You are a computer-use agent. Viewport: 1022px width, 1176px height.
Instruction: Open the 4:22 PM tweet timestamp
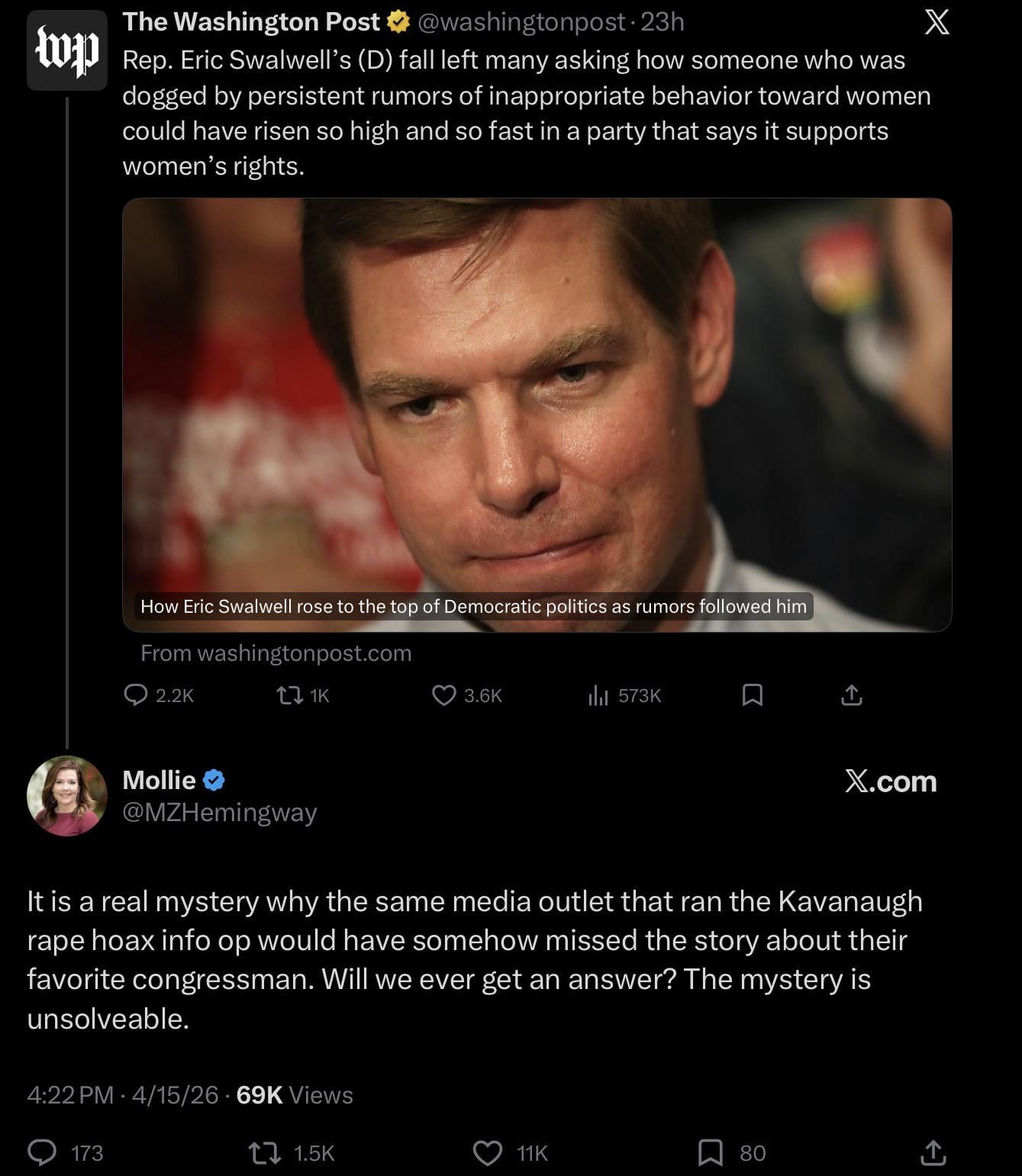click(70, 1095)
